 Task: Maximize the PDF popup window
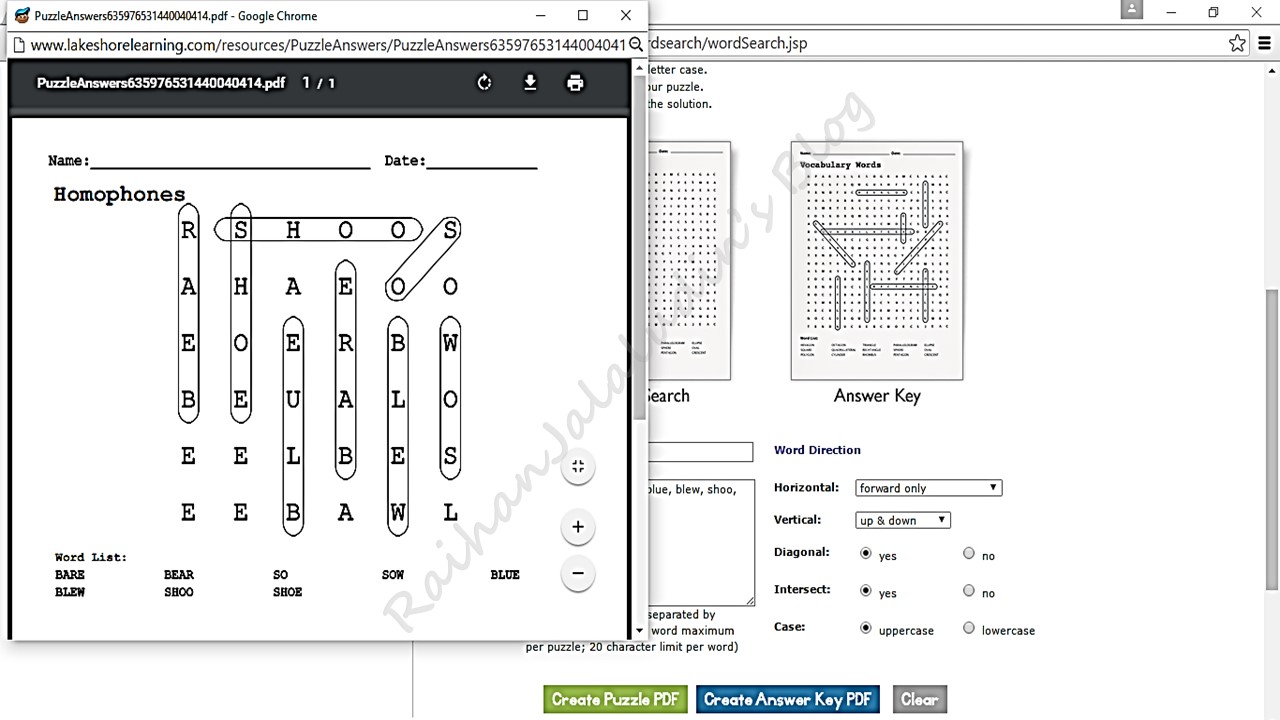(x=583, y=15)
